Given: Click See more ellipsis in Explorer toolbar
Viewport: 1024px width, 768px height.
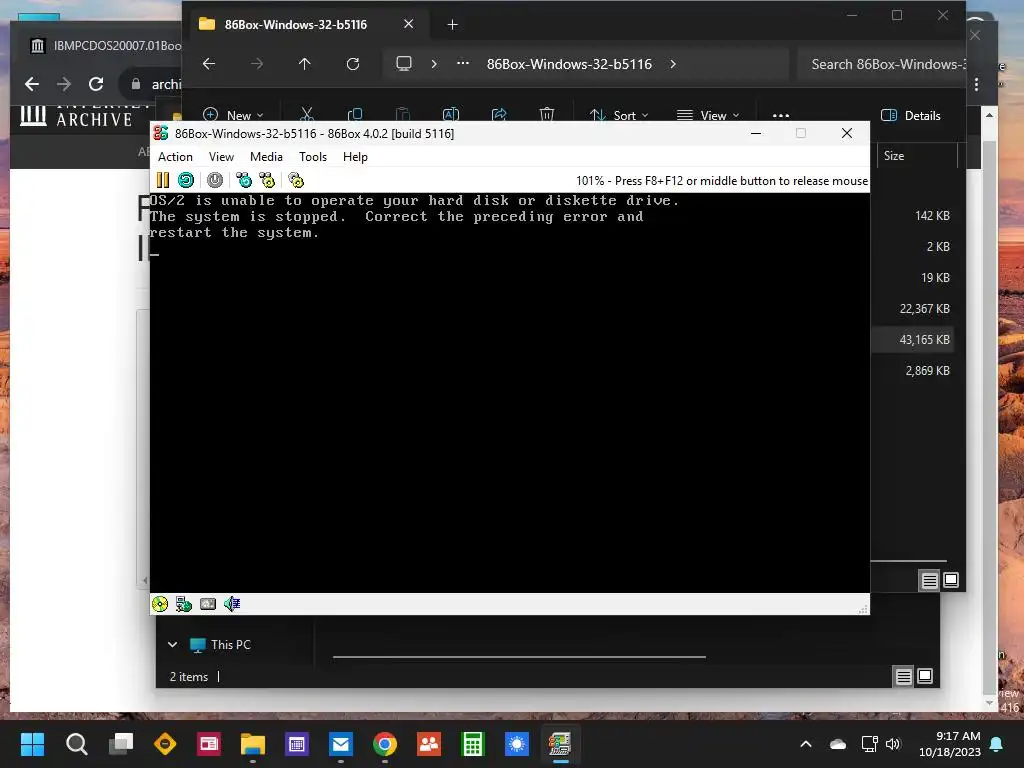Looking at the screenshot, I should 780,115.
